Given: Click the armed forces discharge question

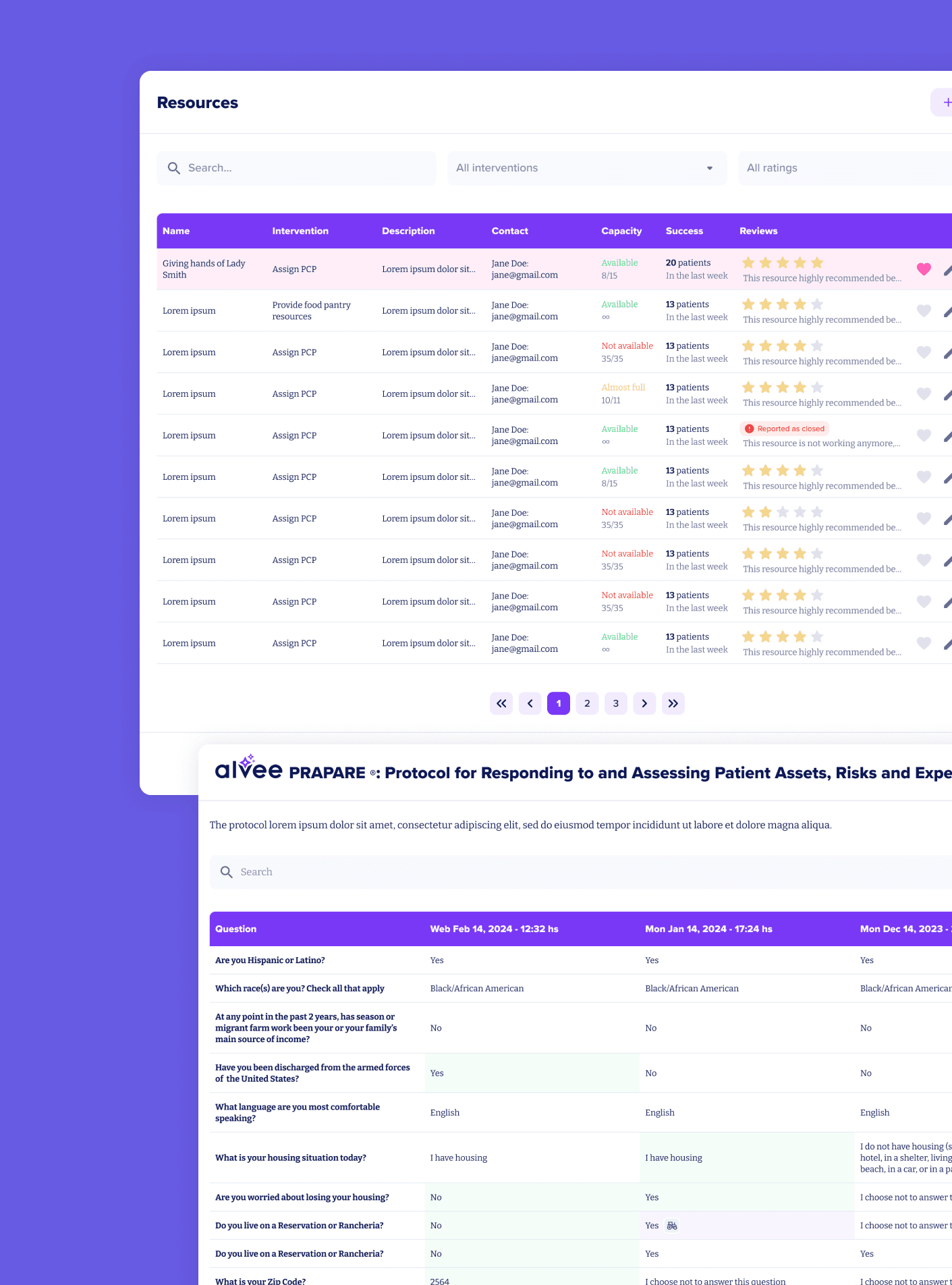Looking at the screenshot, I should pos(312,1073).
